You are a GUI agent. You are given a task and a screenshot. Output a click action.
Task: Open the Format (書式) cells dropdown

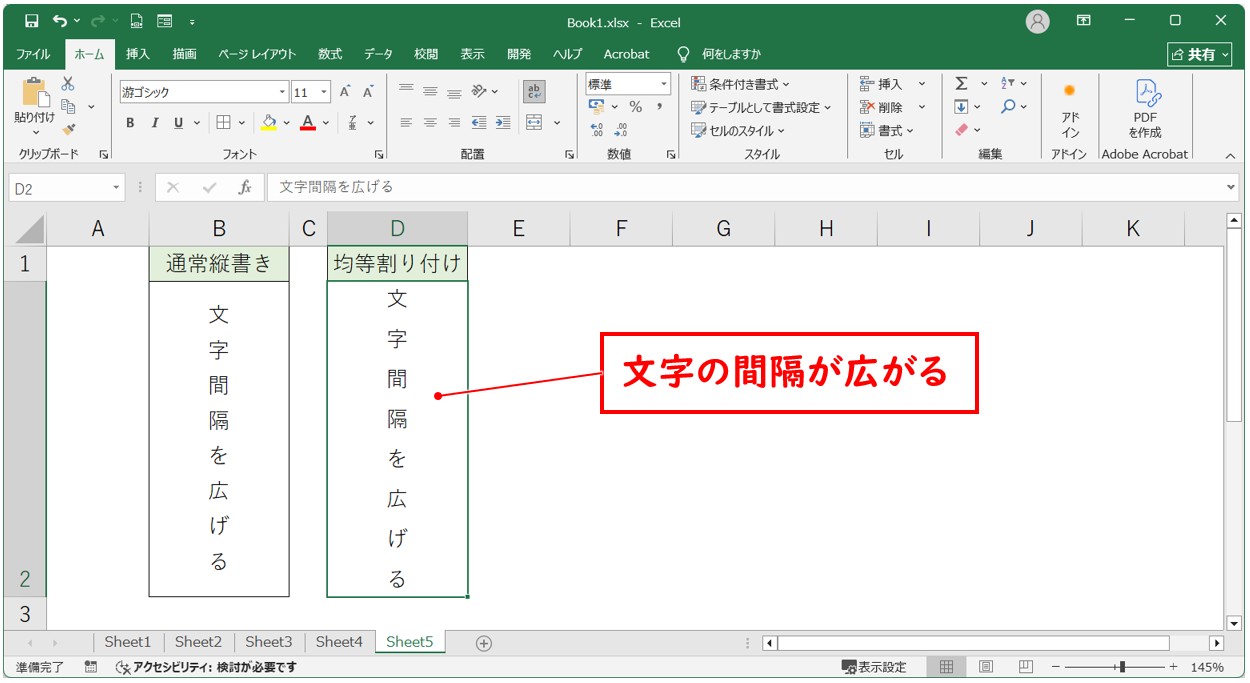click(x=887, y=130)
